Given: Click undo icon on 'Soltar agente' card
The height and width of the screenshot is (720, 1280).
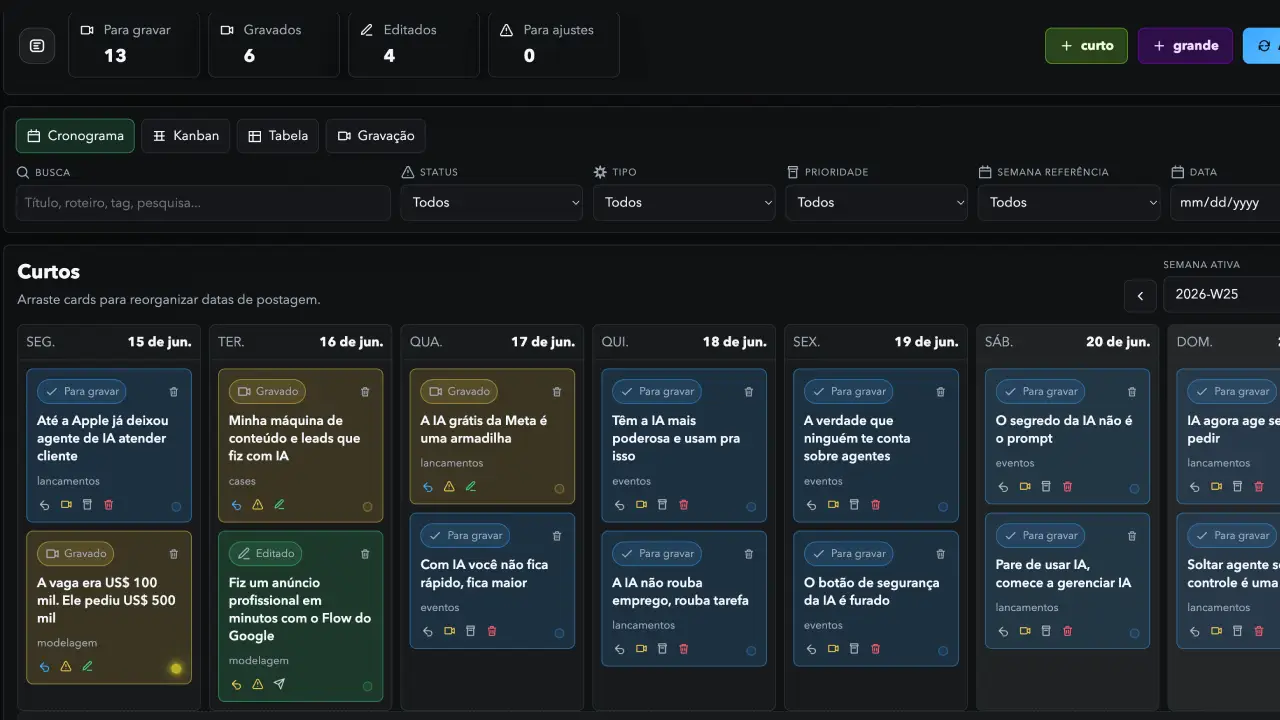Looking at the screenshot, I should click(1195, 631).
